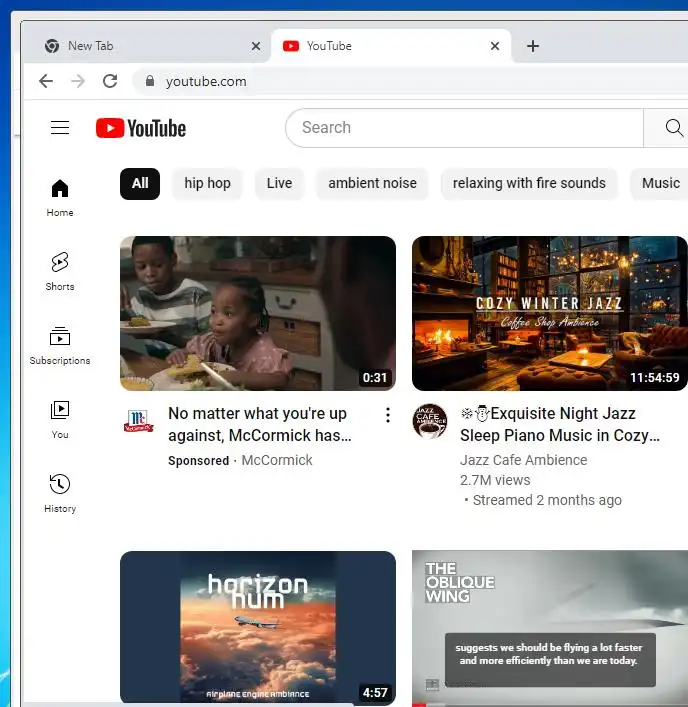Screen dimensions: 688x707
Task: Select the All filter chip
Action: 140,184
